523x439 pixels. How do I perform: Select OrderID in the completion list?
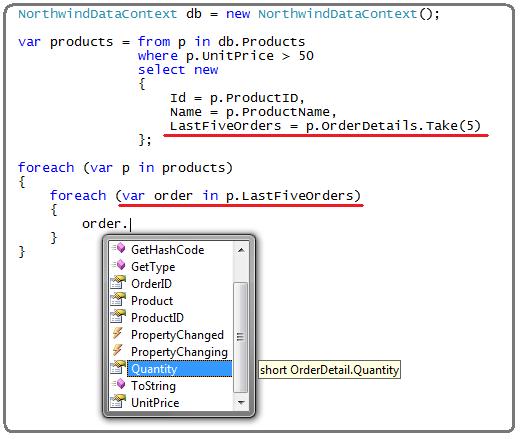click(x=151, y=284)
